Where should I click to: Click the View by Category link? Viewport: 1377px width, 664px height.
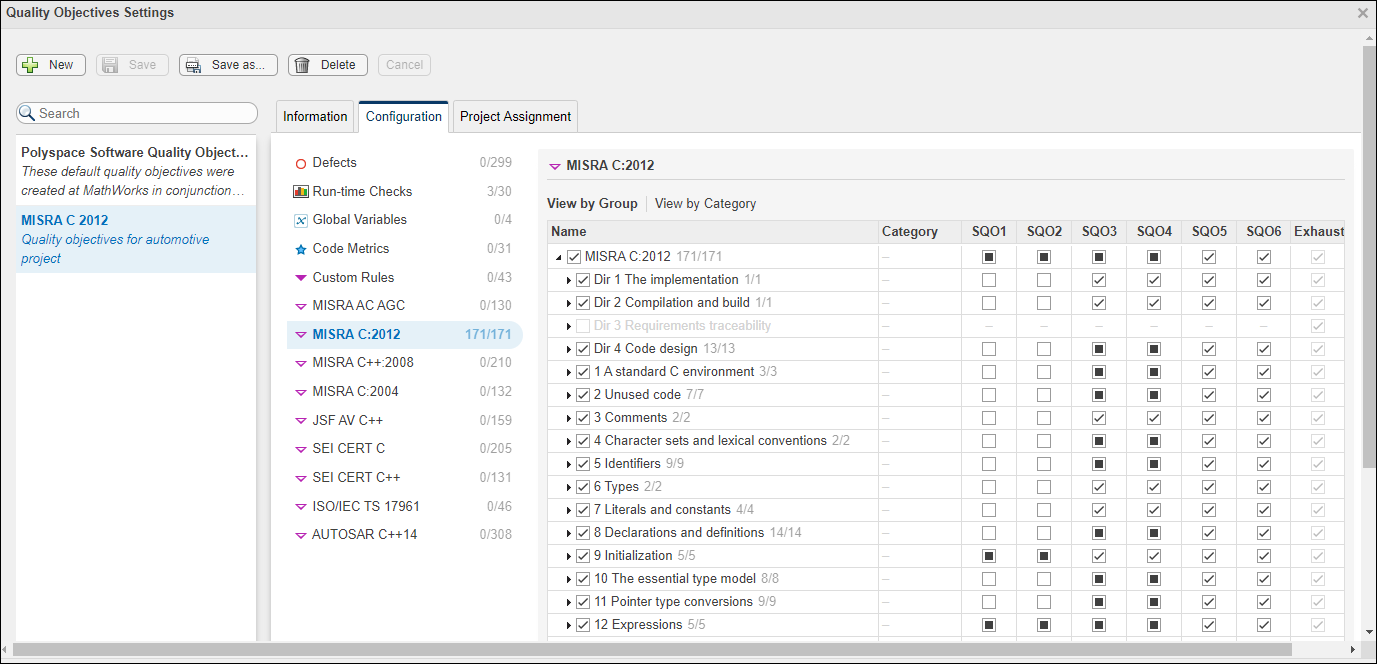tap(705, 203)
